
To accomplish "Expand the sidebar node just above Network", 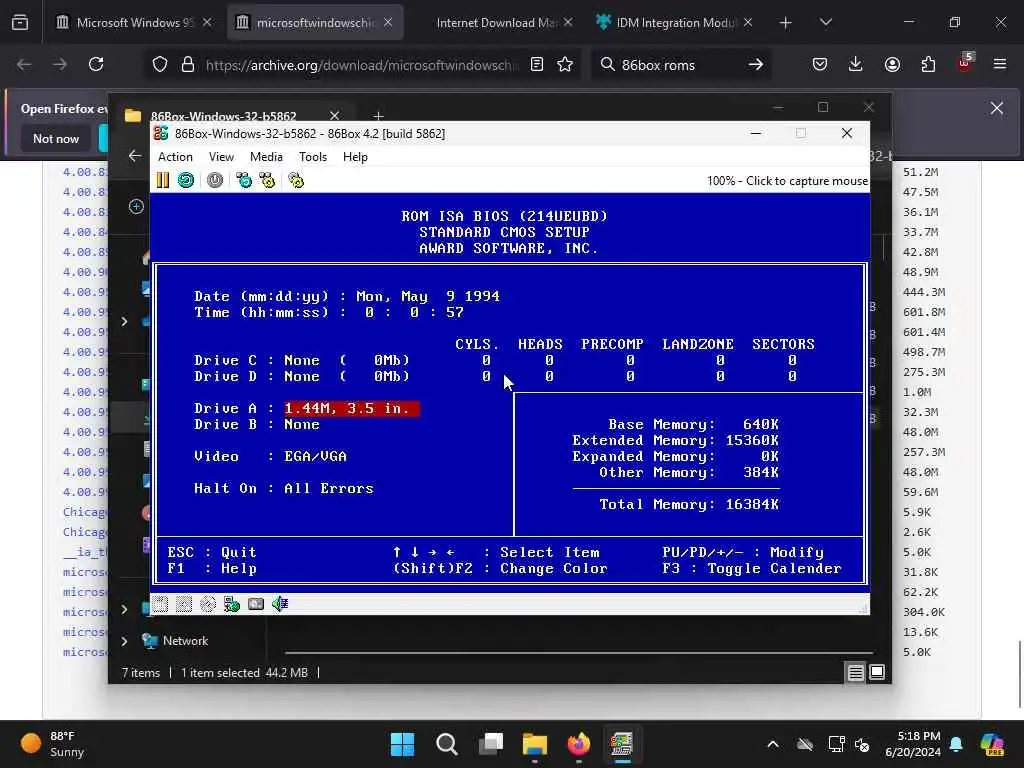I will click(124, 609).
